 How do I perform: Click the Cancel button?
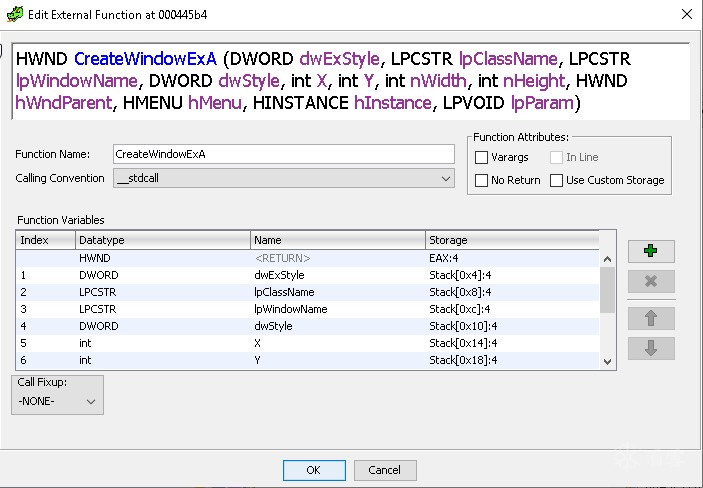[385, 470]
